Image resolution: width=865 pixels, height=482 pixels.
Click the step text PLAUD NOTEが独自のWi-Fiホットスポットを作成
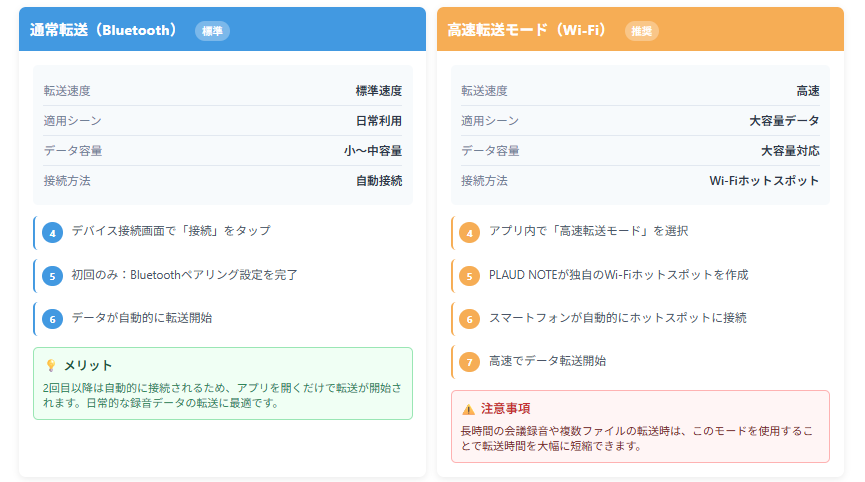(x=618, y=275)
